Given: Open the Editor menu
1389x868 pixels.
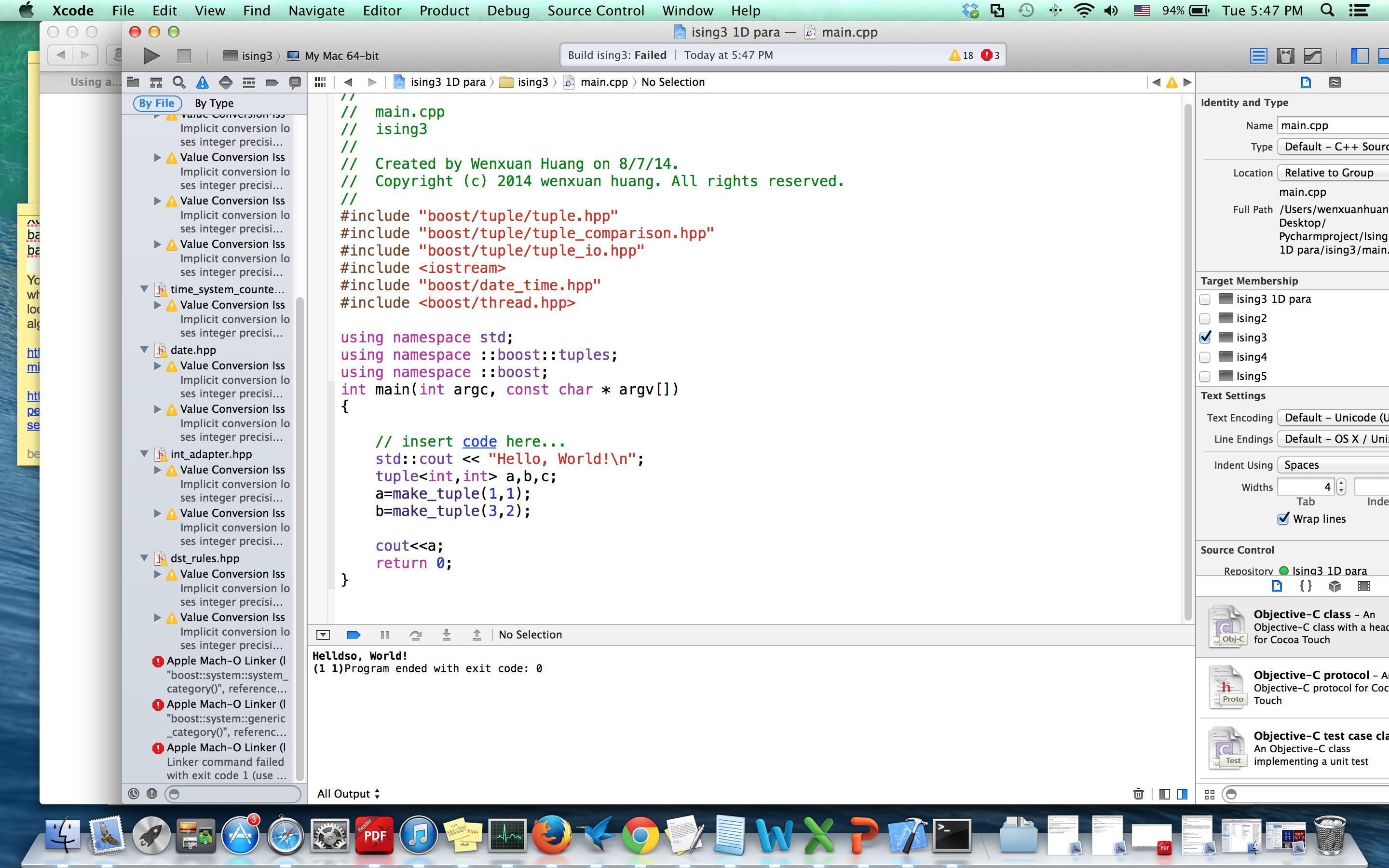Looking at the screenshot, I should click(x=381, y=10).
